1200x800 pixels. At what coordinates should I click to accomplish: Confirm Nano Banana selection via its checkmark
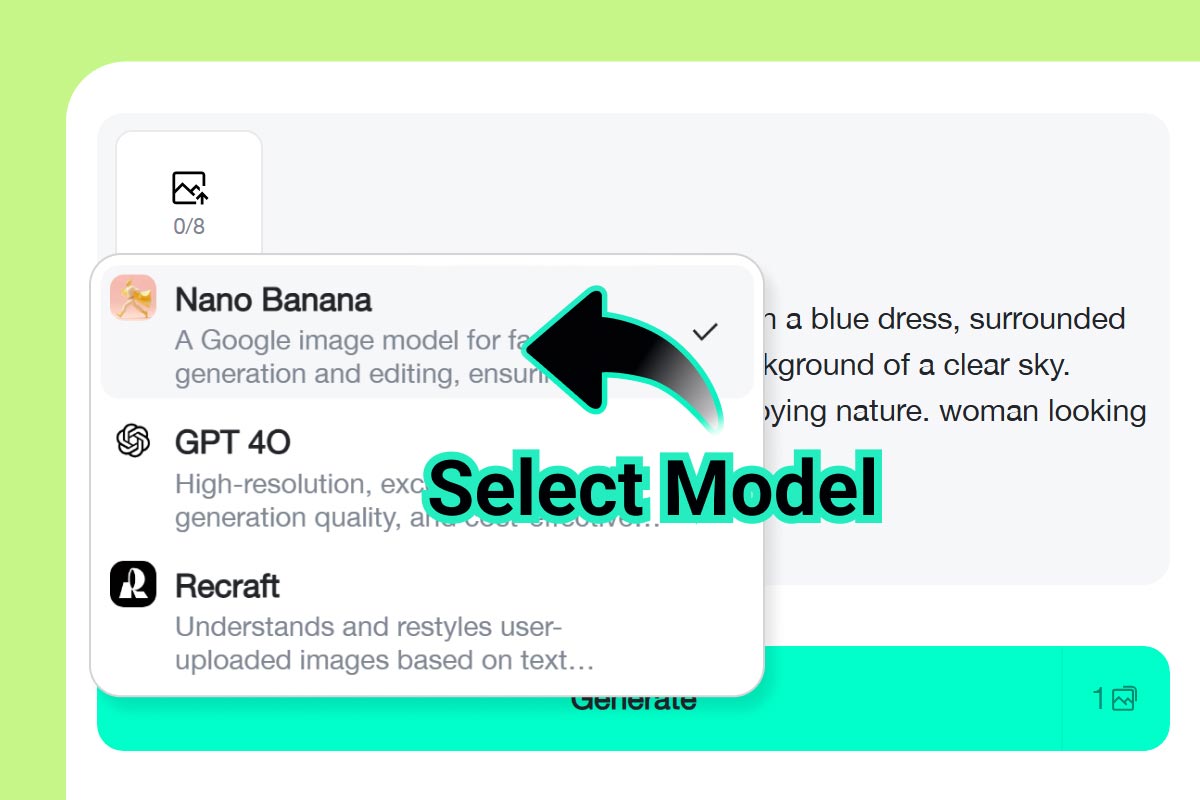[x=706, y=329]
